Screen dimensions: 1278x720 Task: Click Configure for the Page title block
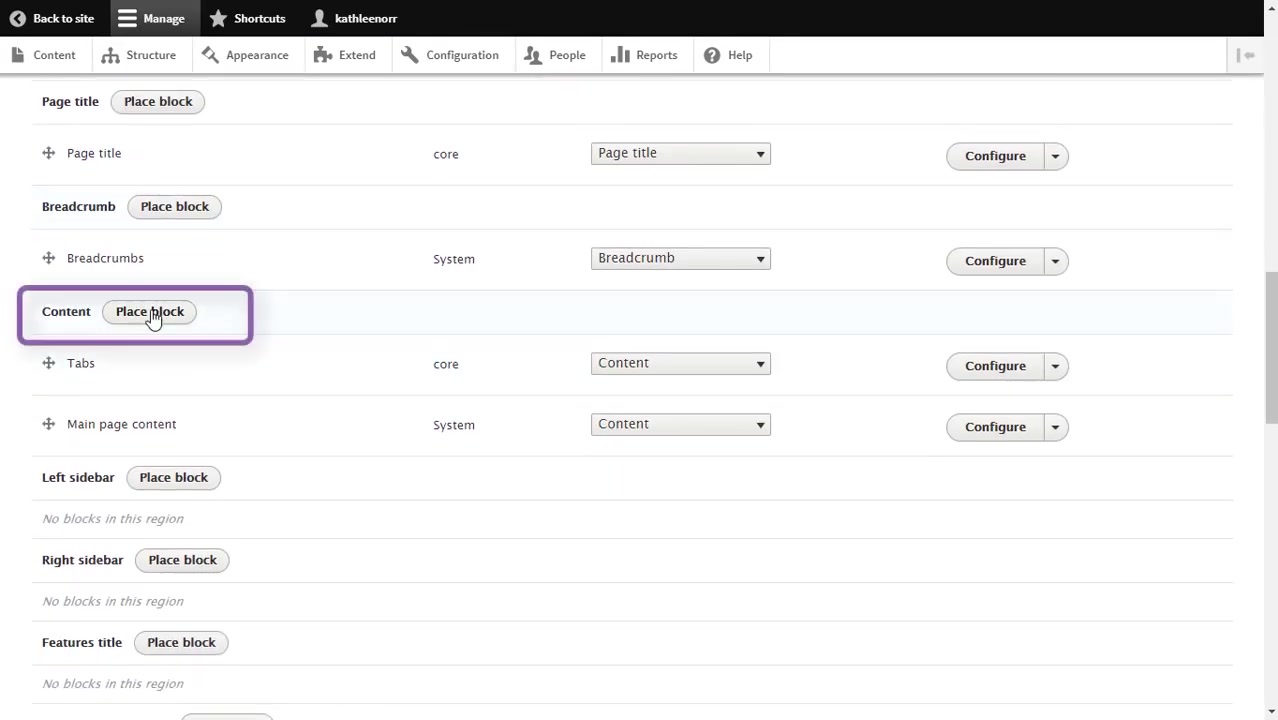995,156
